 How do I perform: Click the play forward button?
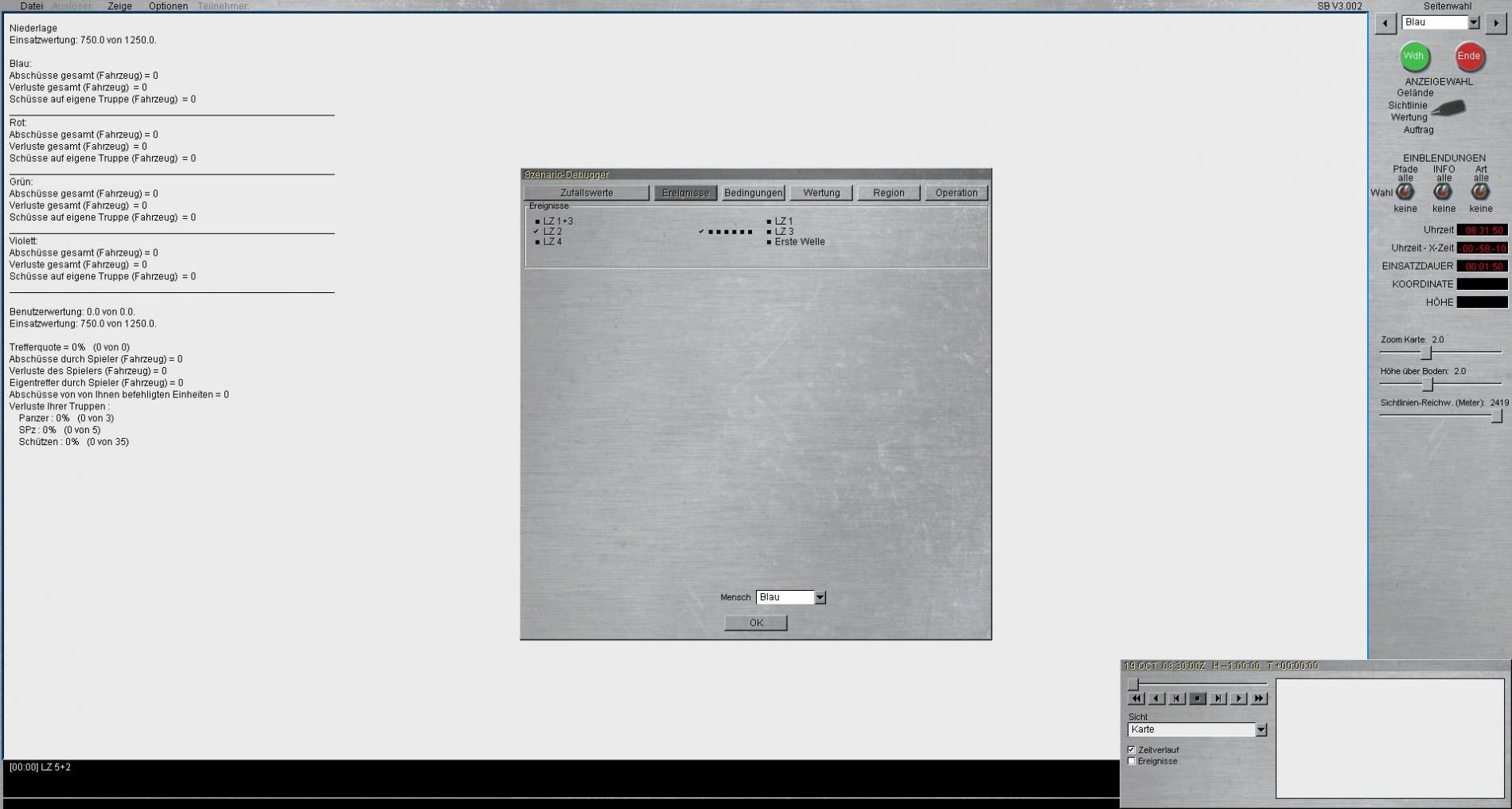coord(1238,698)
